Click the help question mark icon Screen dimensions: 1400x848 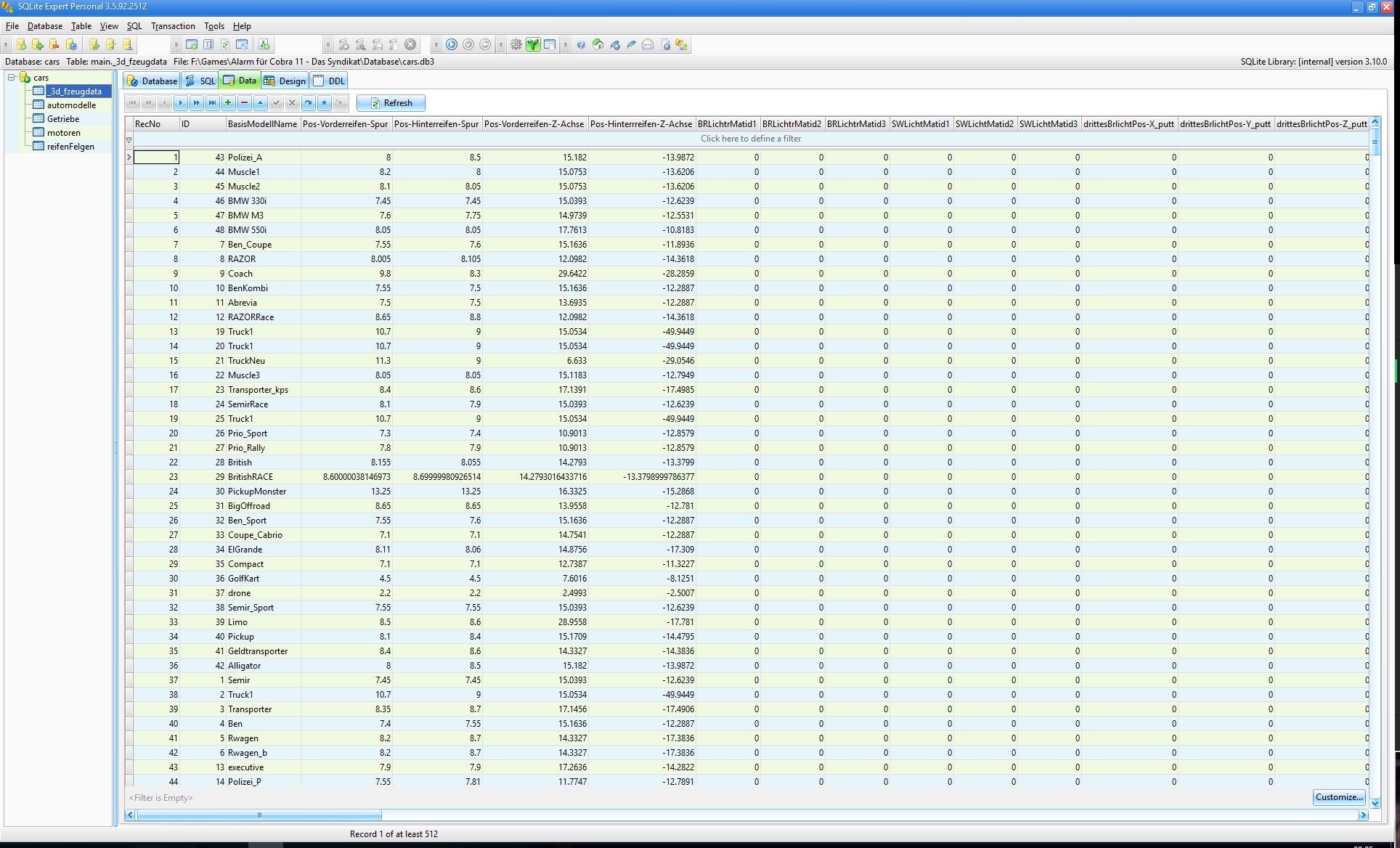pyautogui.click(x=581, y=45)
